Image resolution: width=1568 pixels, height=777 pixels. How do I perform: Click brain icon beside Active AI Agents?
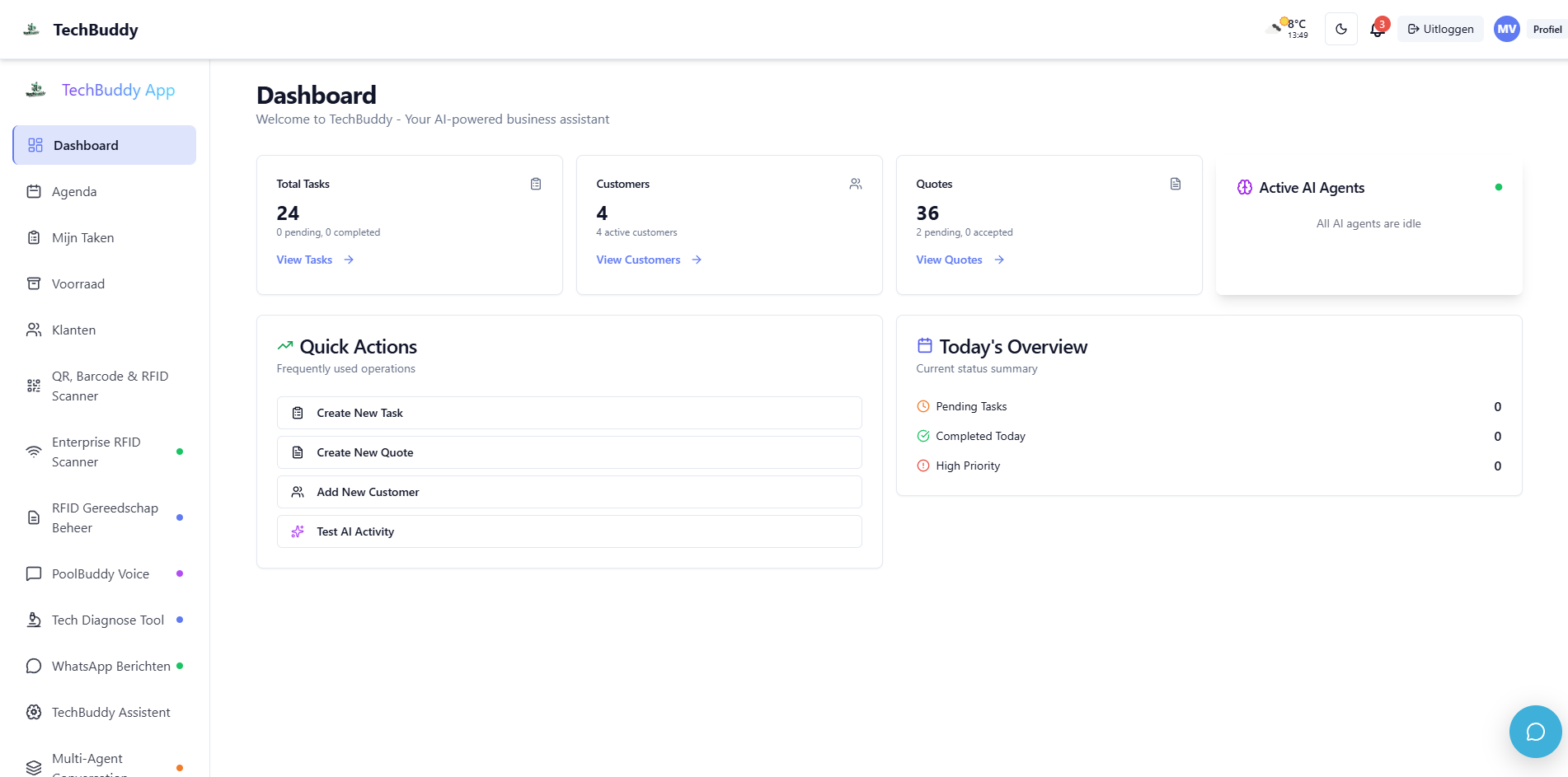point(1245,188)
